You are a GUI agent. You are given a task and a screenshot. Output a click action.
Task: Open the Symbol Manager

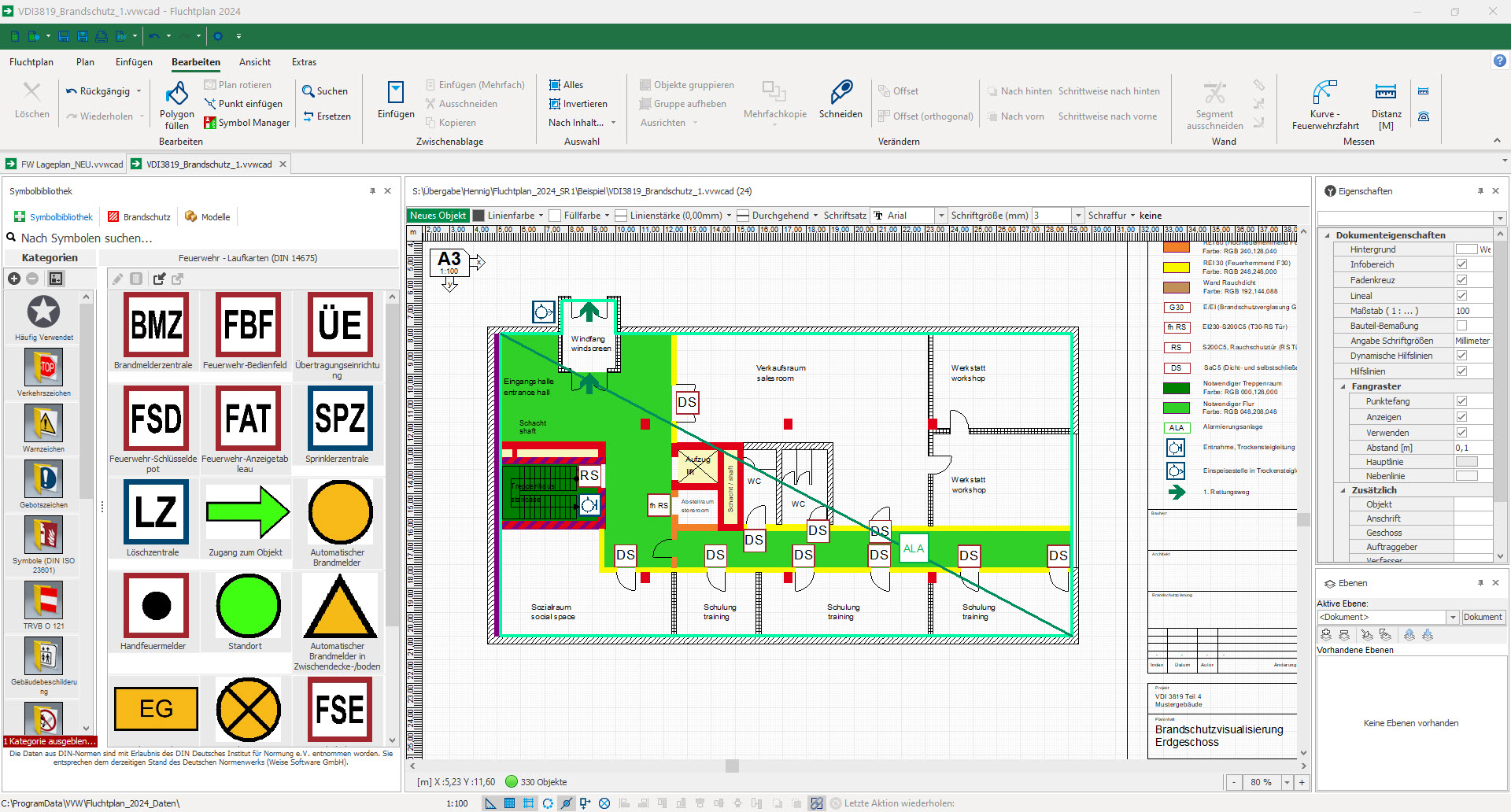(x=246, y=123)
